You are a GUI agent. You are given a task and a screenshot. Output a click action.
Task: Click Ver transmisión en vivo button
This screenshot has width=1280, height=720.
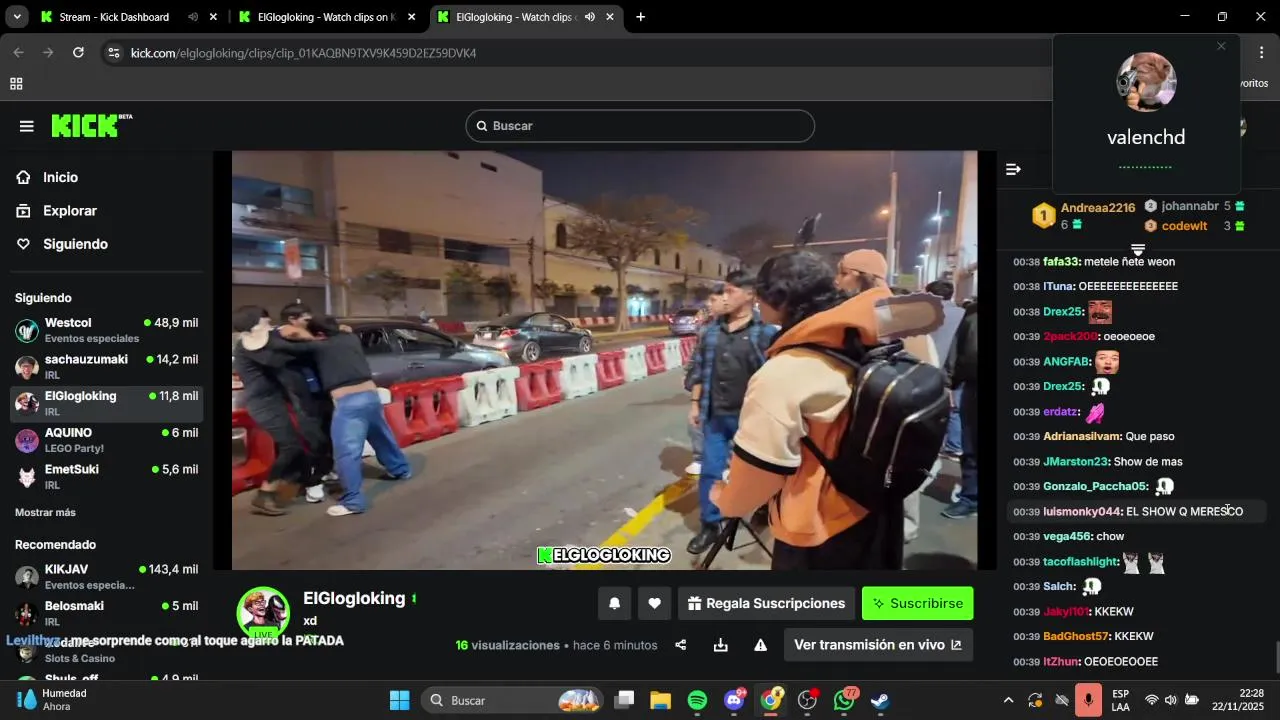click(x=878, y=645)
